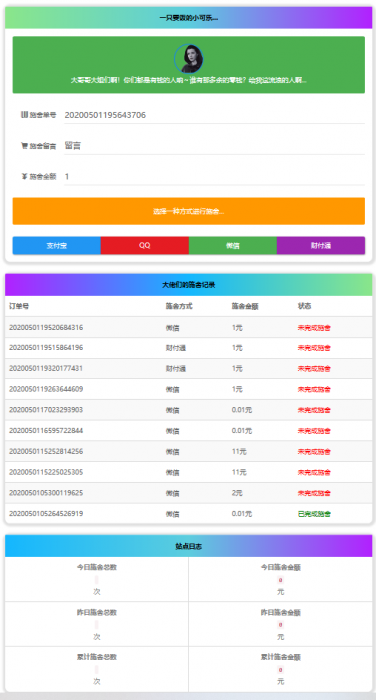Select order number 2020050116595722844

[46, 431]
